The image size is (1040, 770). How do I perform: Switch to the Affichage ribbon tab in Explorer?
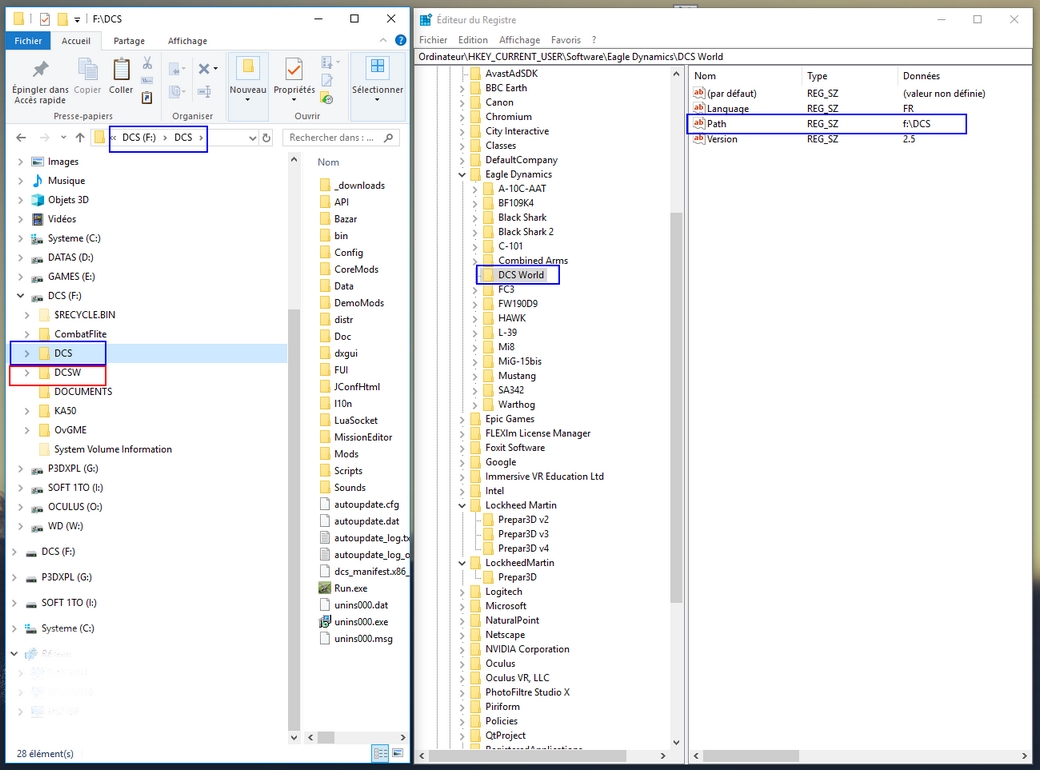pyautogui.click(x=187, y=40)
